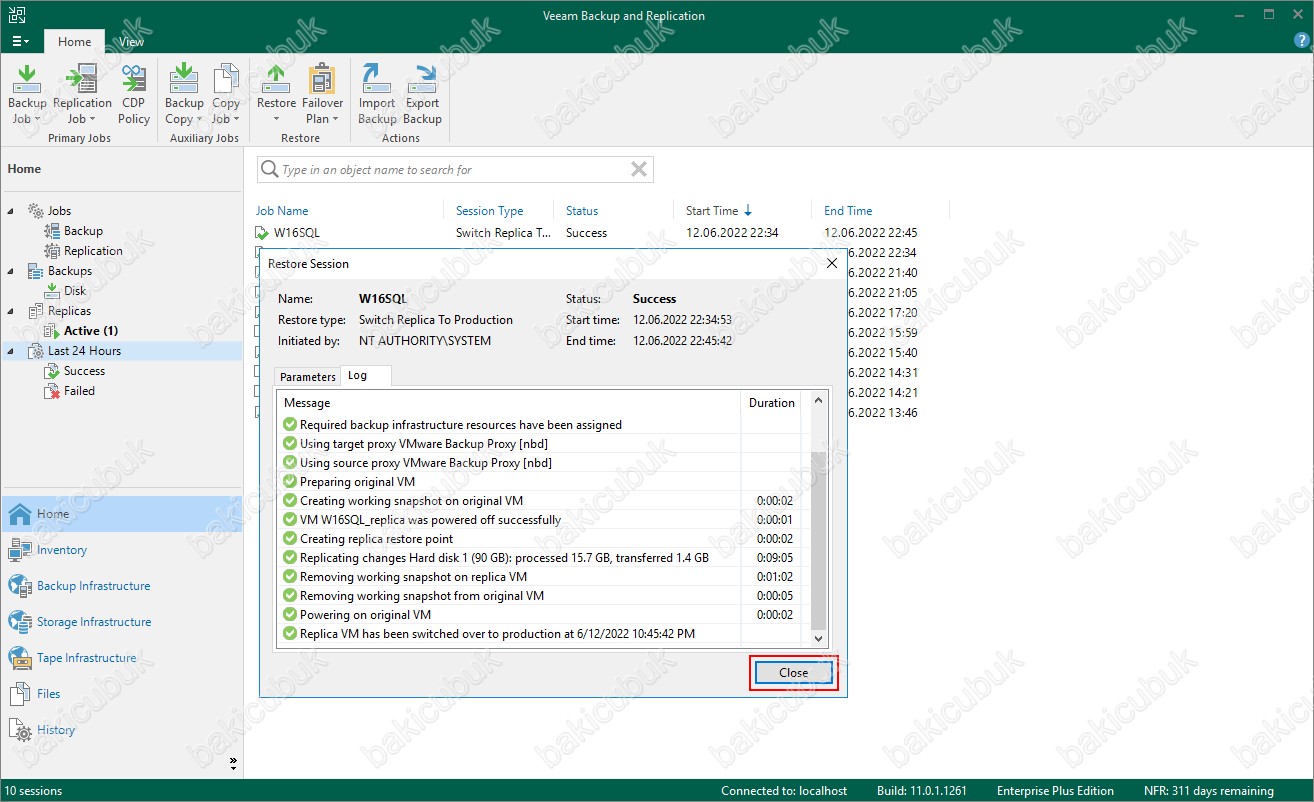Select 'VM W16SQL_replica was powered off' log entry

(x=540, y=520)
